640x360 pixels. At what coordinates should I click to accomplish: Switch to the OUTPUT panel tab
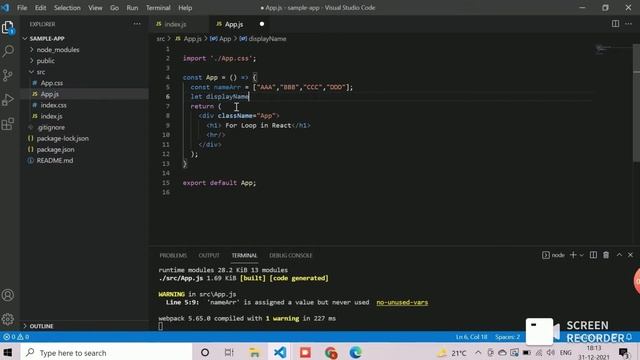pos(209,255)
